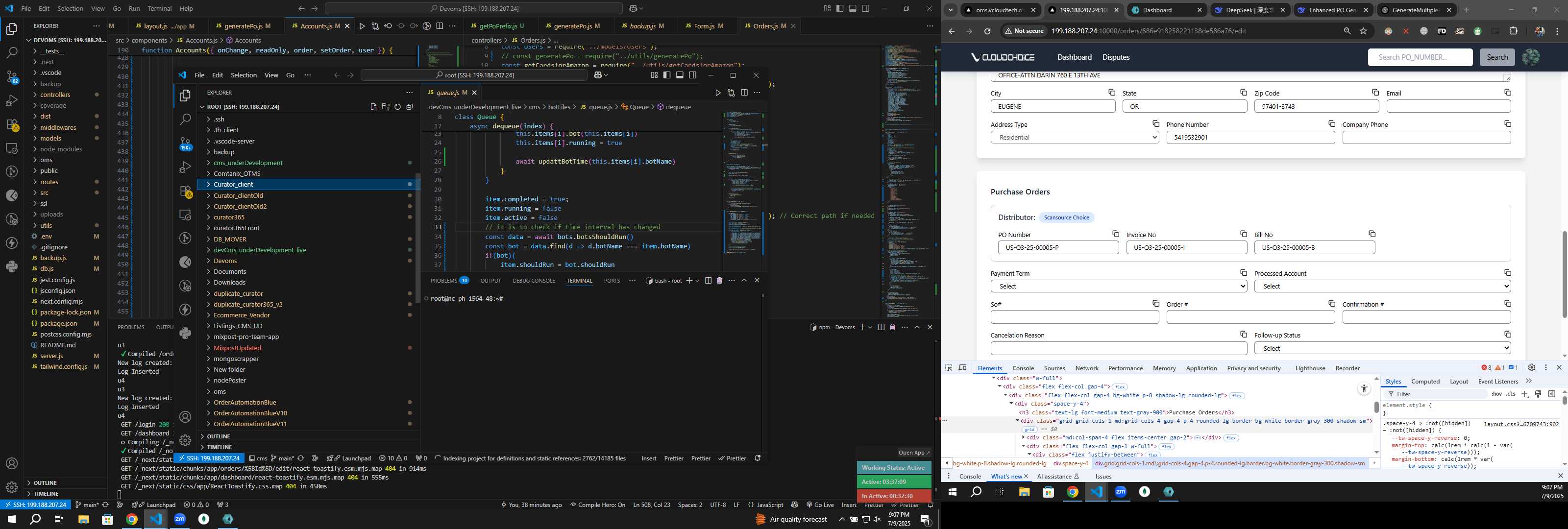Toggle device toolbar in DevTools
Image resolution: width=1568 pixels, height=529 pixels.
click(962, 368)
